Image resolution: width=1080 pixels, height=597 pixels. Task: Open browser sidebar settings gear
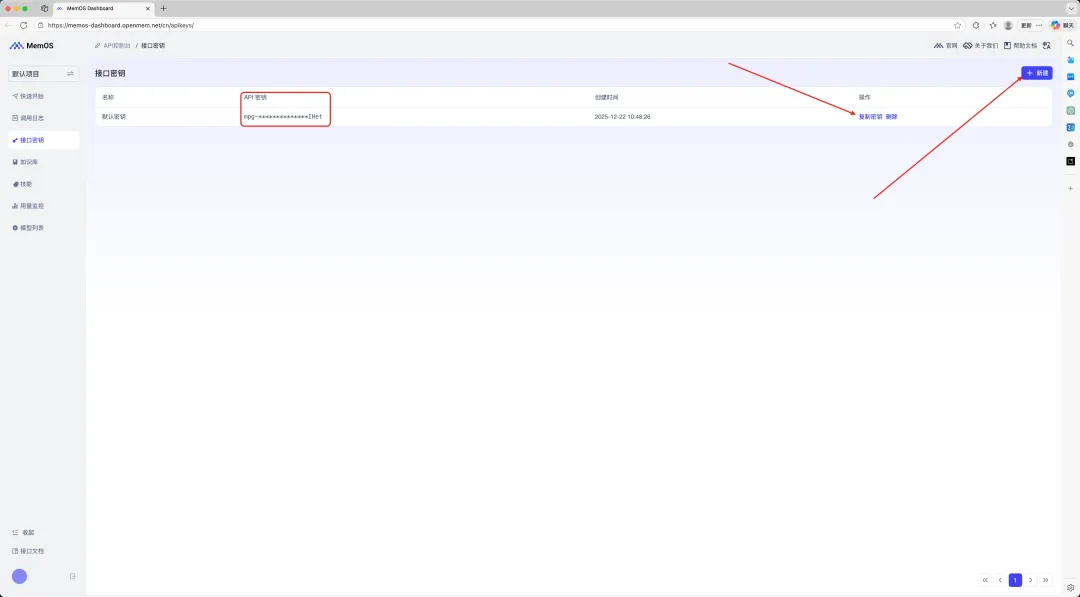click(x=1070, y=587)
